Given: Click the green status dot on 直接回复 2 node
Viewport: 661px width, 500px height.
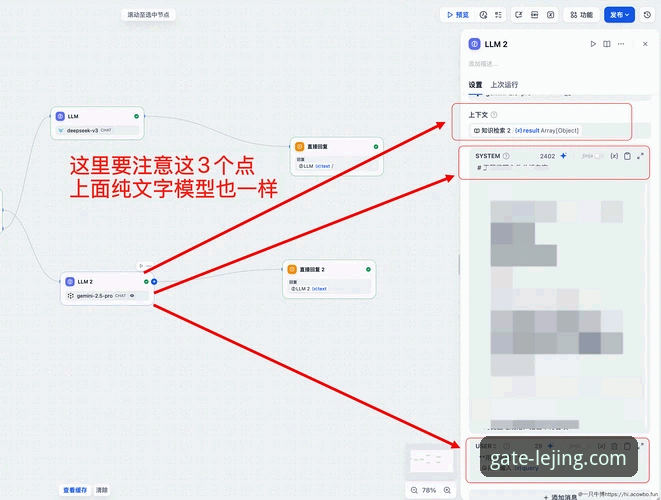Looking at the screenshot, I should coord(368,269).
